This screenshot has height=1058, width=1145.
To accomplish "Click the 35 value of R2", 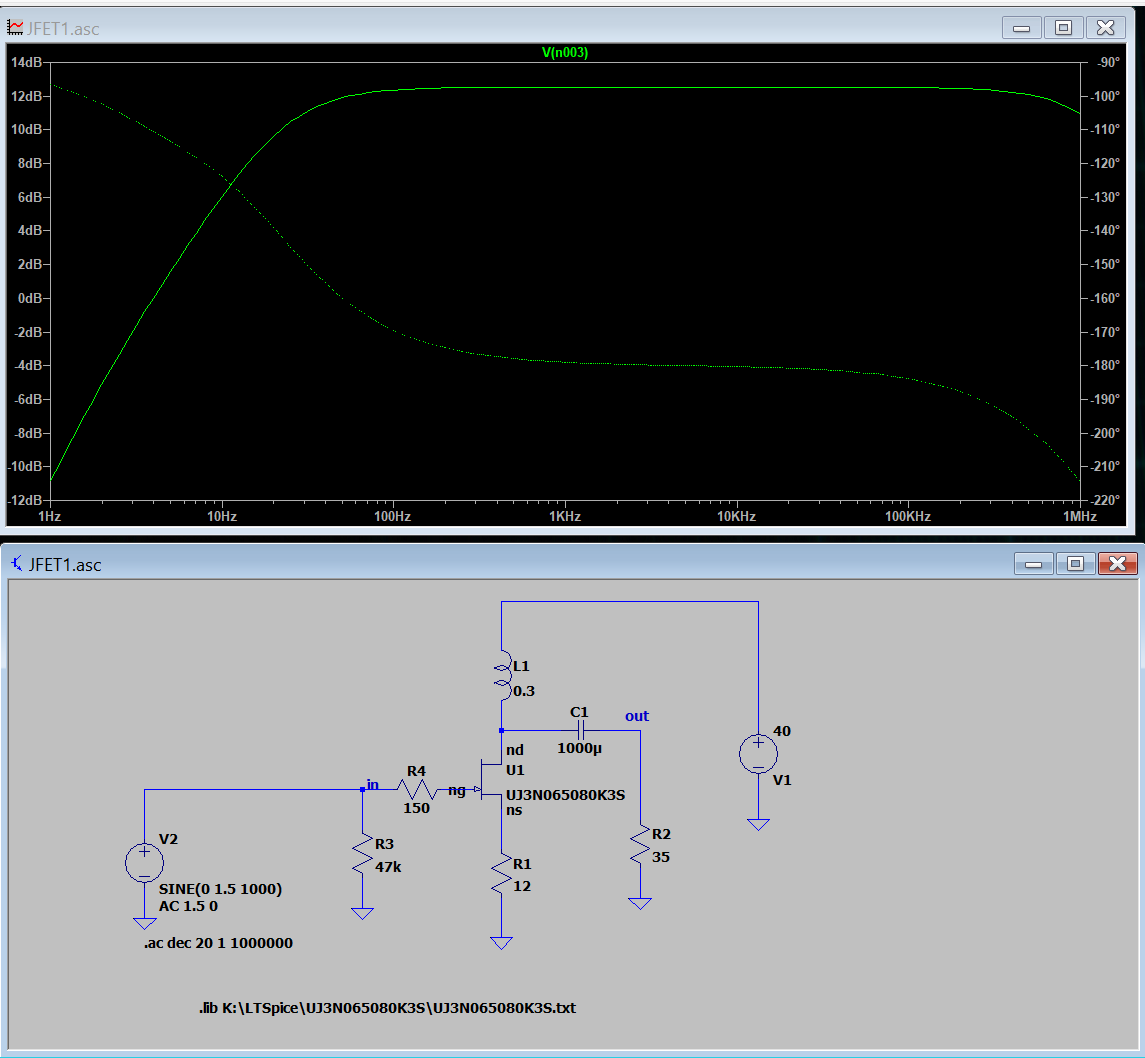I will coord(661,856).
